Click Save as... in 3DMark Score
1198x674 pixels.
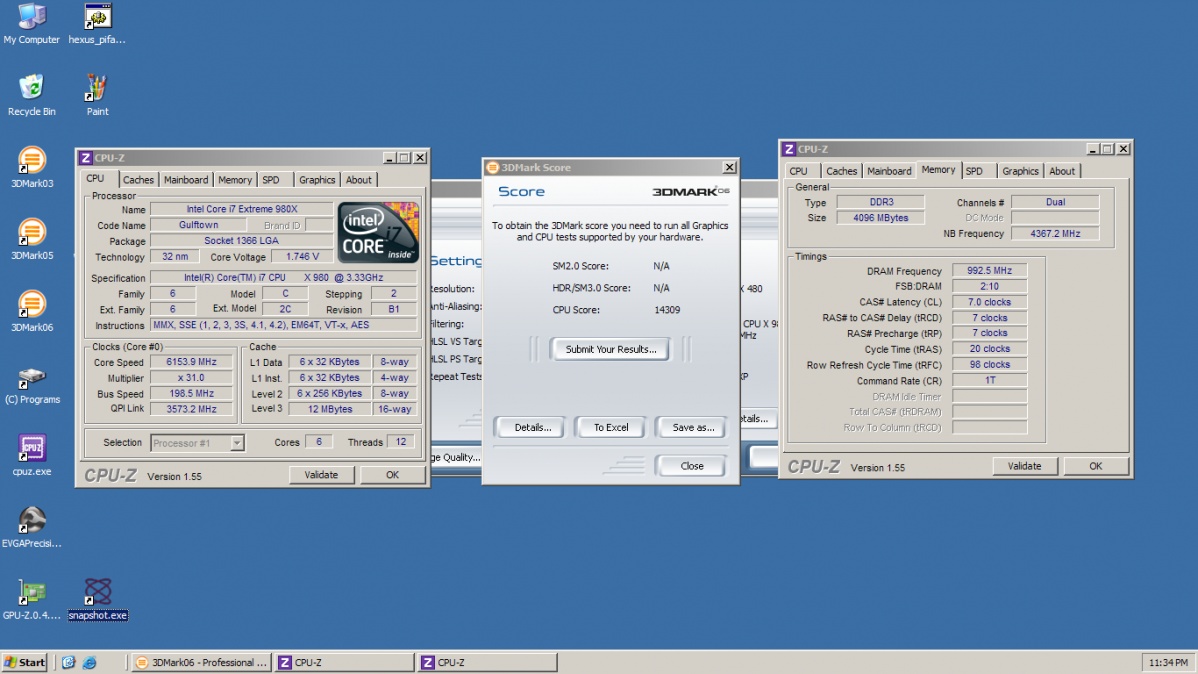693,427
